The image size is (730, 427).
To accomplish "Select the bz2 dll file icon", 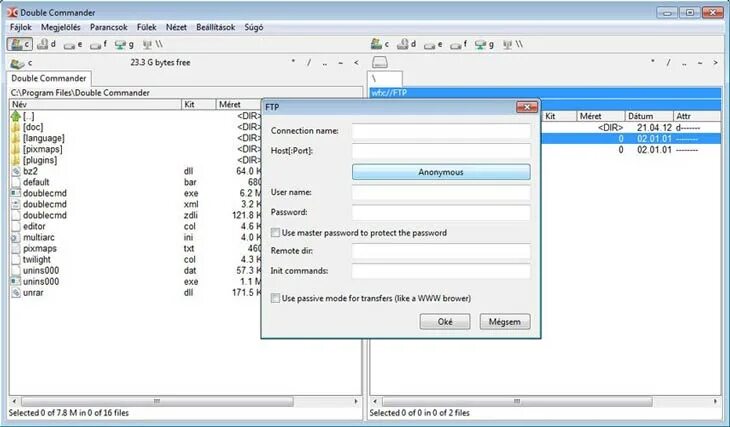I will (16, 171).
